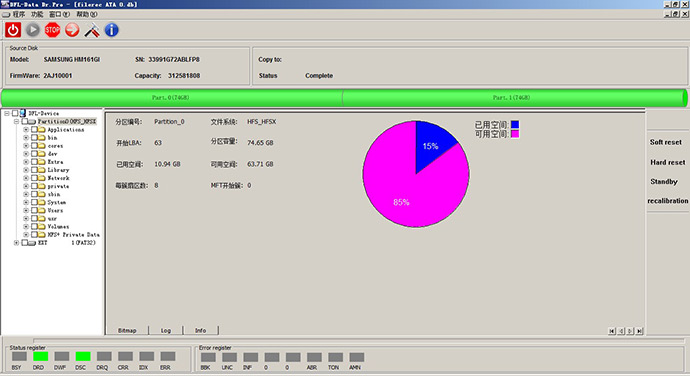The height and width of the screenshot is (376, 690).
Task: Click the Partition0 drive icon
Action: 32,122
